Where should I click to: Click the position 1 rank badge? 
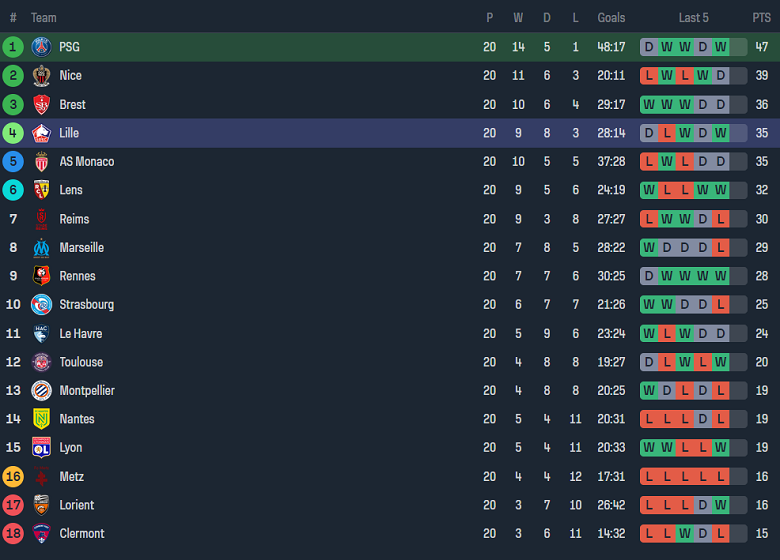[x=13, y=47]
